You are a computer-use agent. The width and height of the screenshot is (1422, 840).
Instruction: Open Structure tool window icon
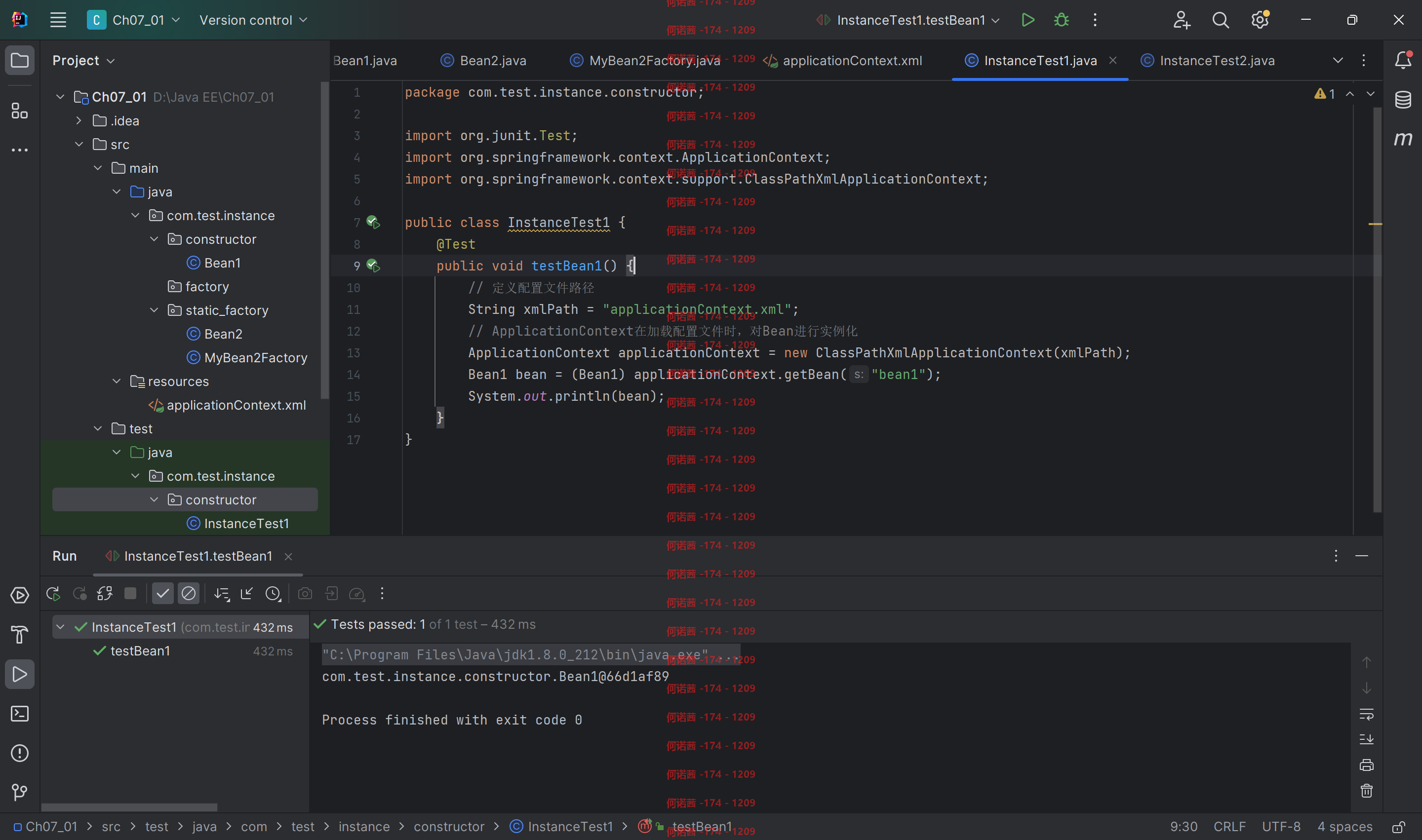[20, 111]
